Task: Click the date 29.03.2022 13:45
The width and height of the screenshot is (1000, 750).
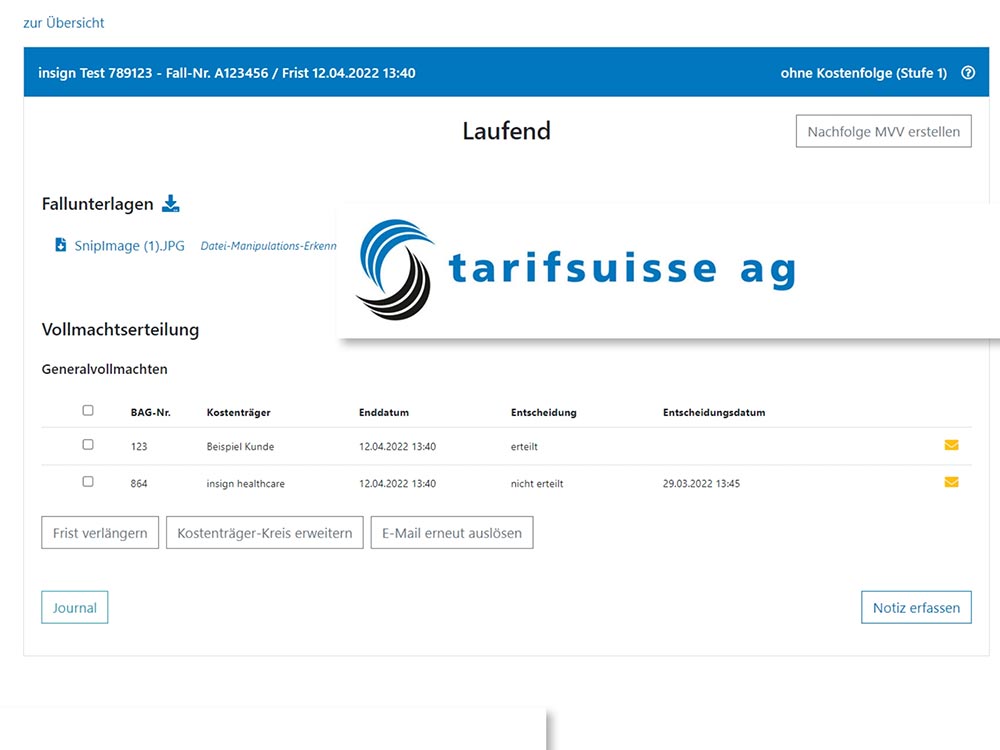Action: [x=702, y=483]
